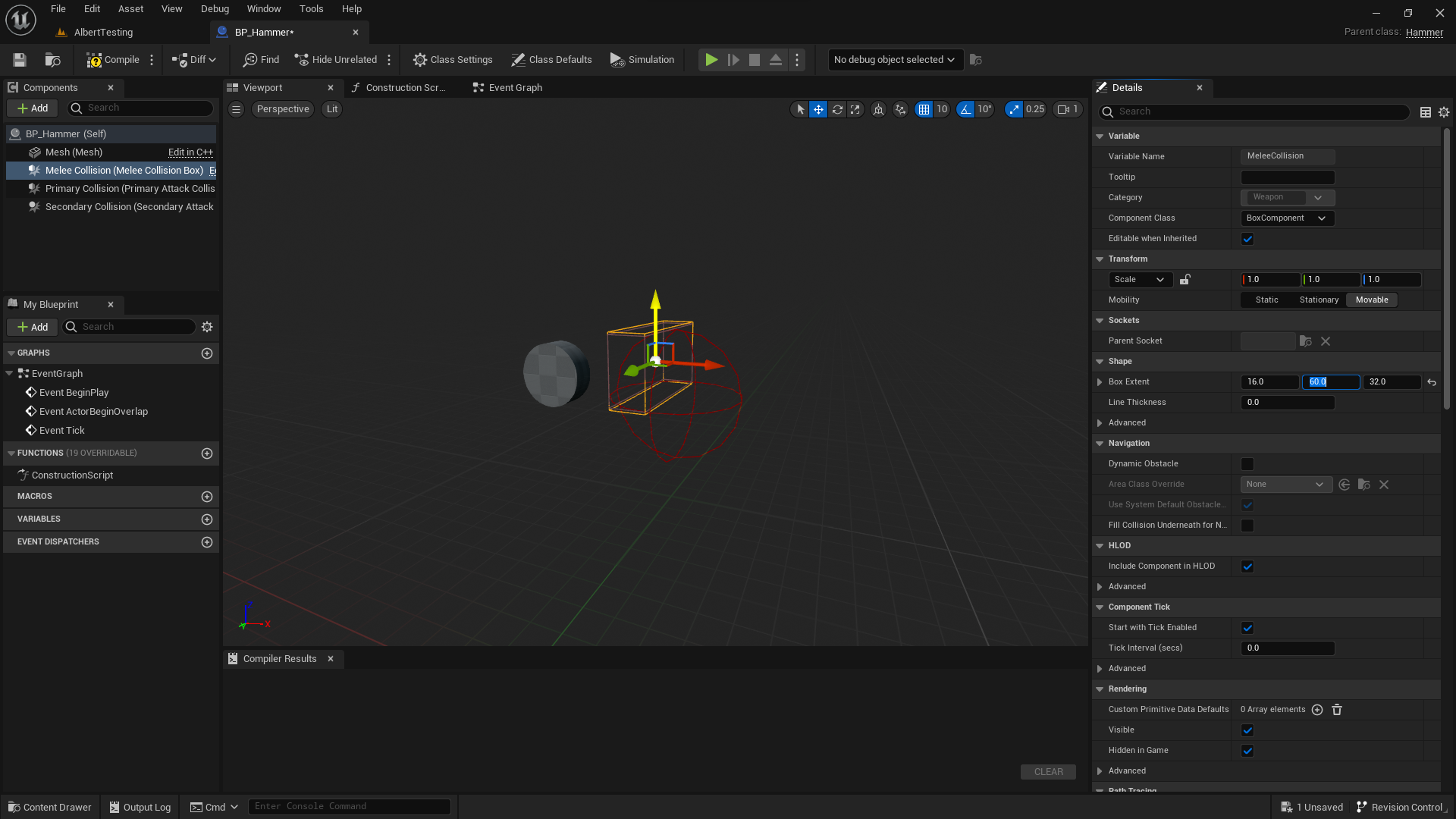Viewport: 1456px width, 819px height.
Task: Click the Save blueprint icon
Action: click(x=20, y=60)
